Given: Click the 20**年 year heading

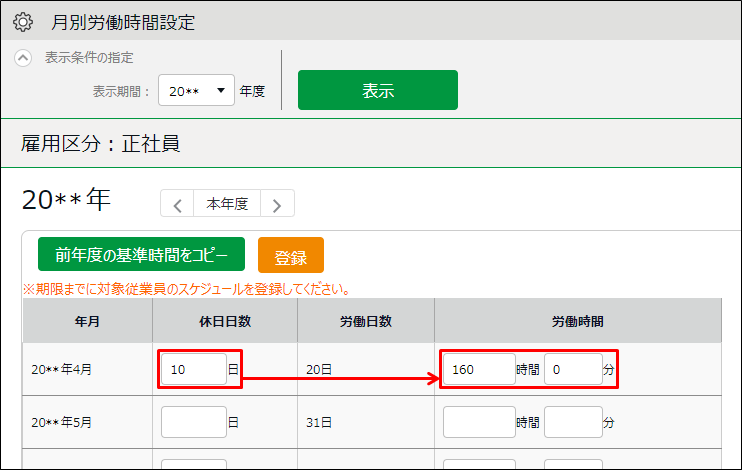Looking at the screenshot, I should coord(66,199).
